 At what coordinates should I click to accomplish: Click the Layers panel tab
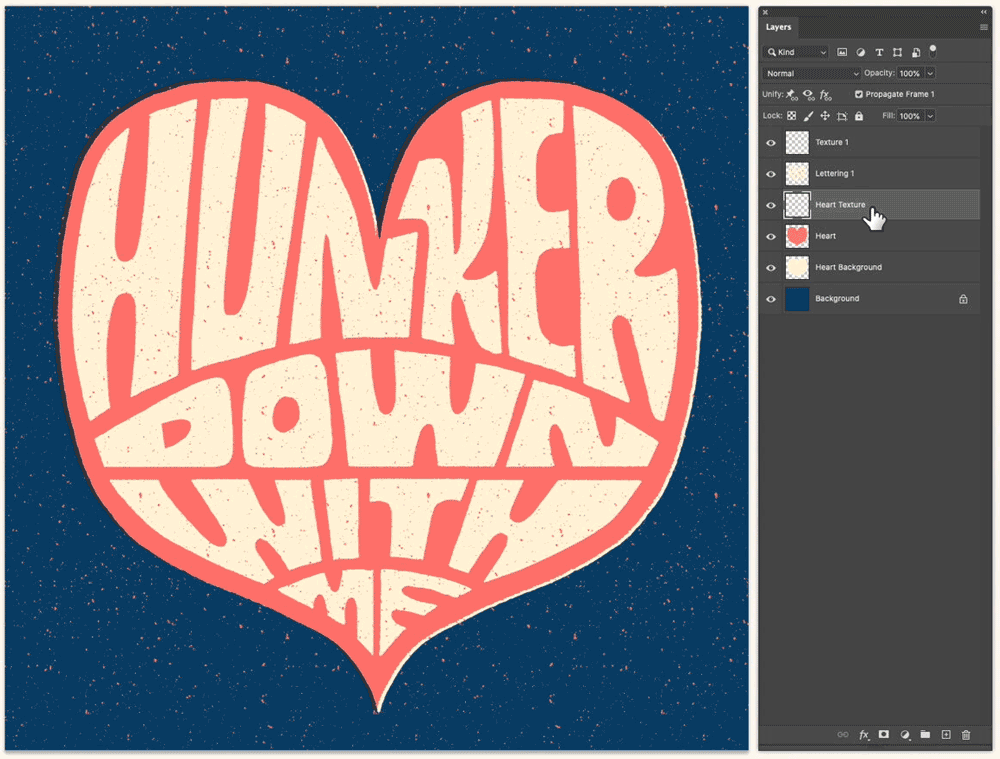point(779,28)
